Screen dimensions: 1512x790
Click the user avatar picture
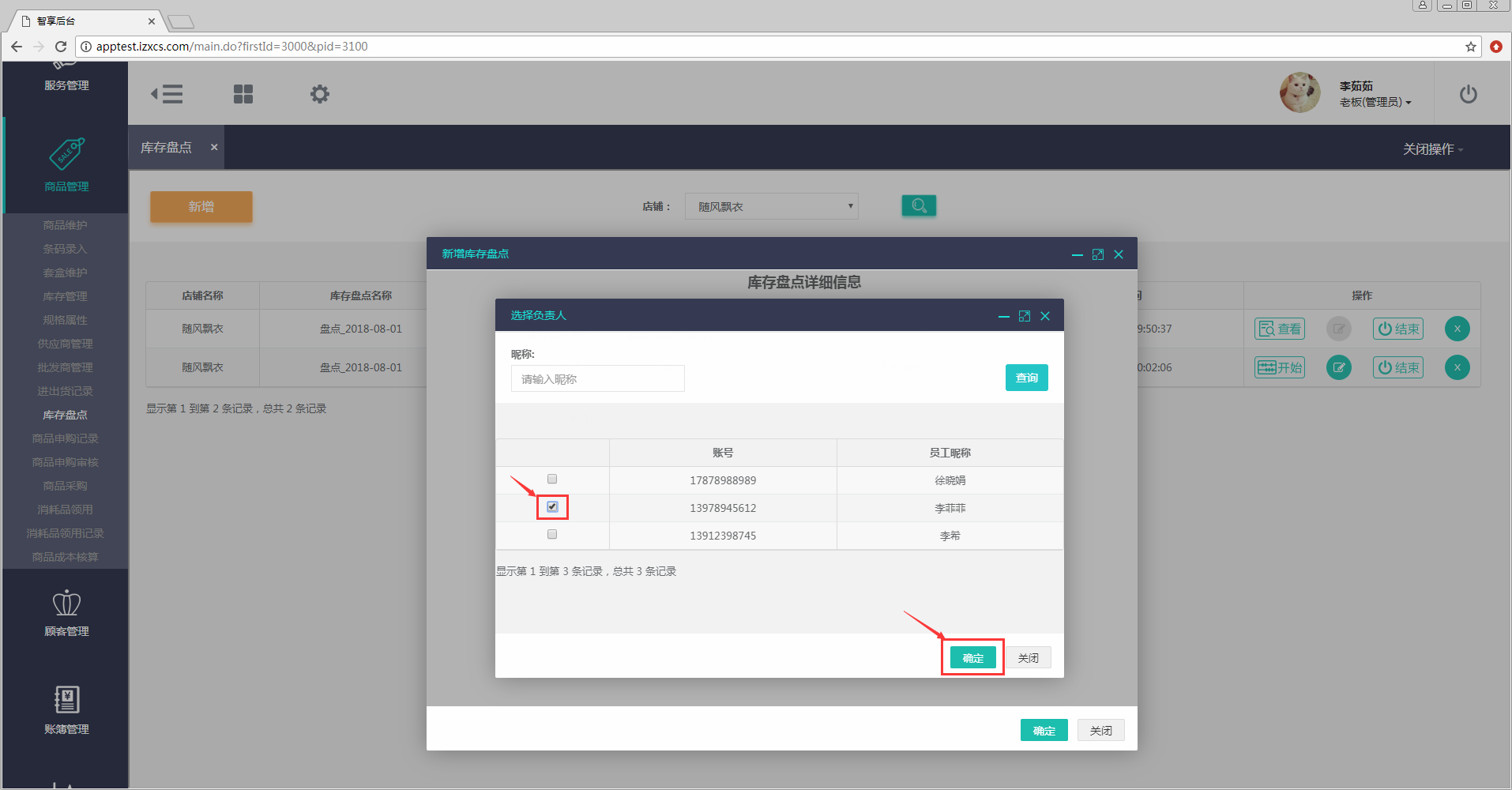1299,92
